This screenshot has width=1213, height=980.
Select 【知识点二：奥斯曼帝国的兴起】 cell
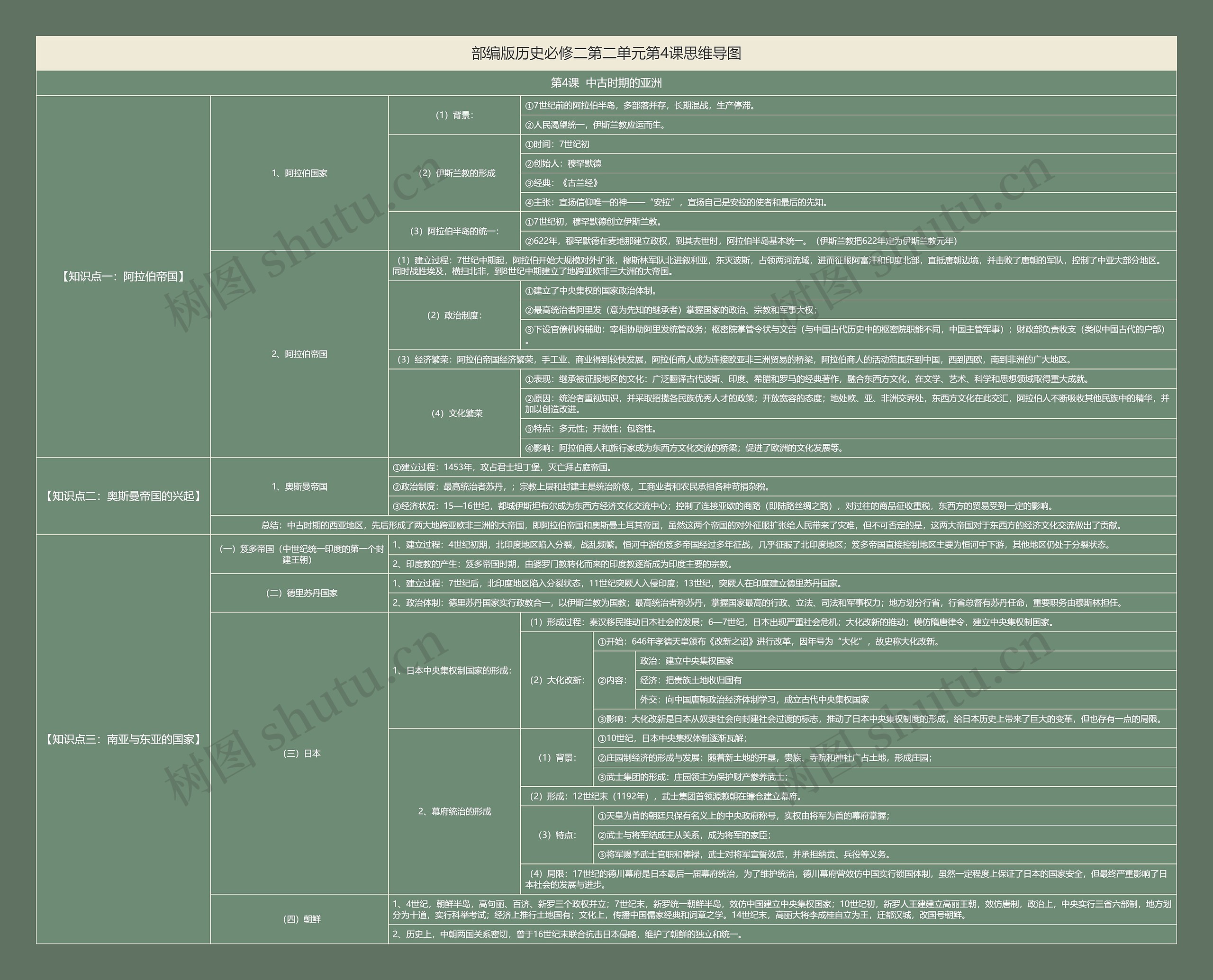tap(123, 496)
